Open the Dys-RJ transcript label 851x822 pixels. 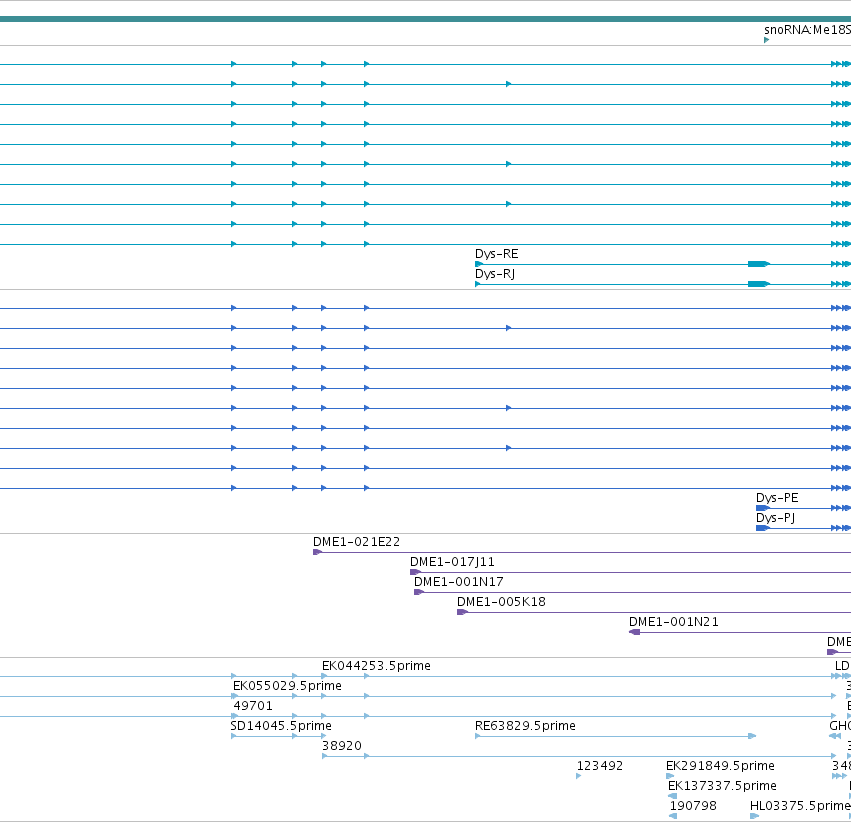click(x=495, y=274)
